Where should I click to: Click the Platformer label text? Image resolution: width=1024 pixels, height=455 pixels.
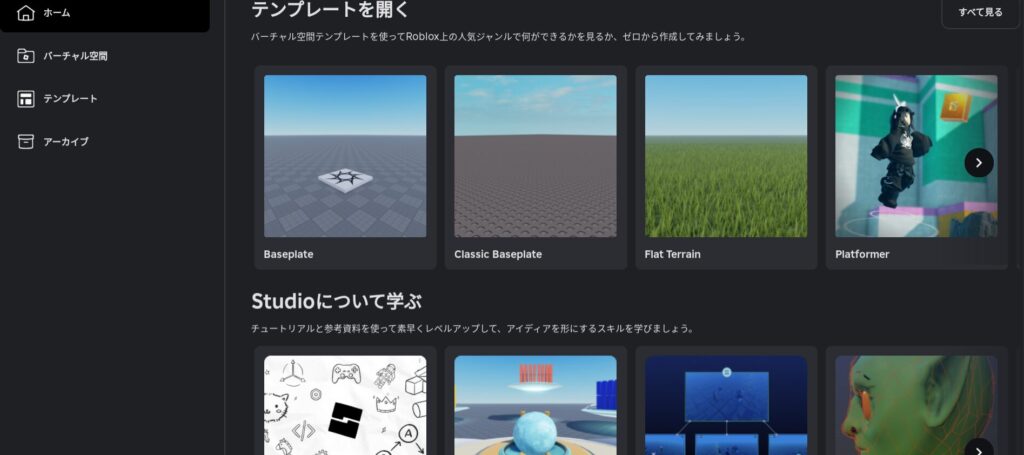pyautogui.click(x=862, y=255)
